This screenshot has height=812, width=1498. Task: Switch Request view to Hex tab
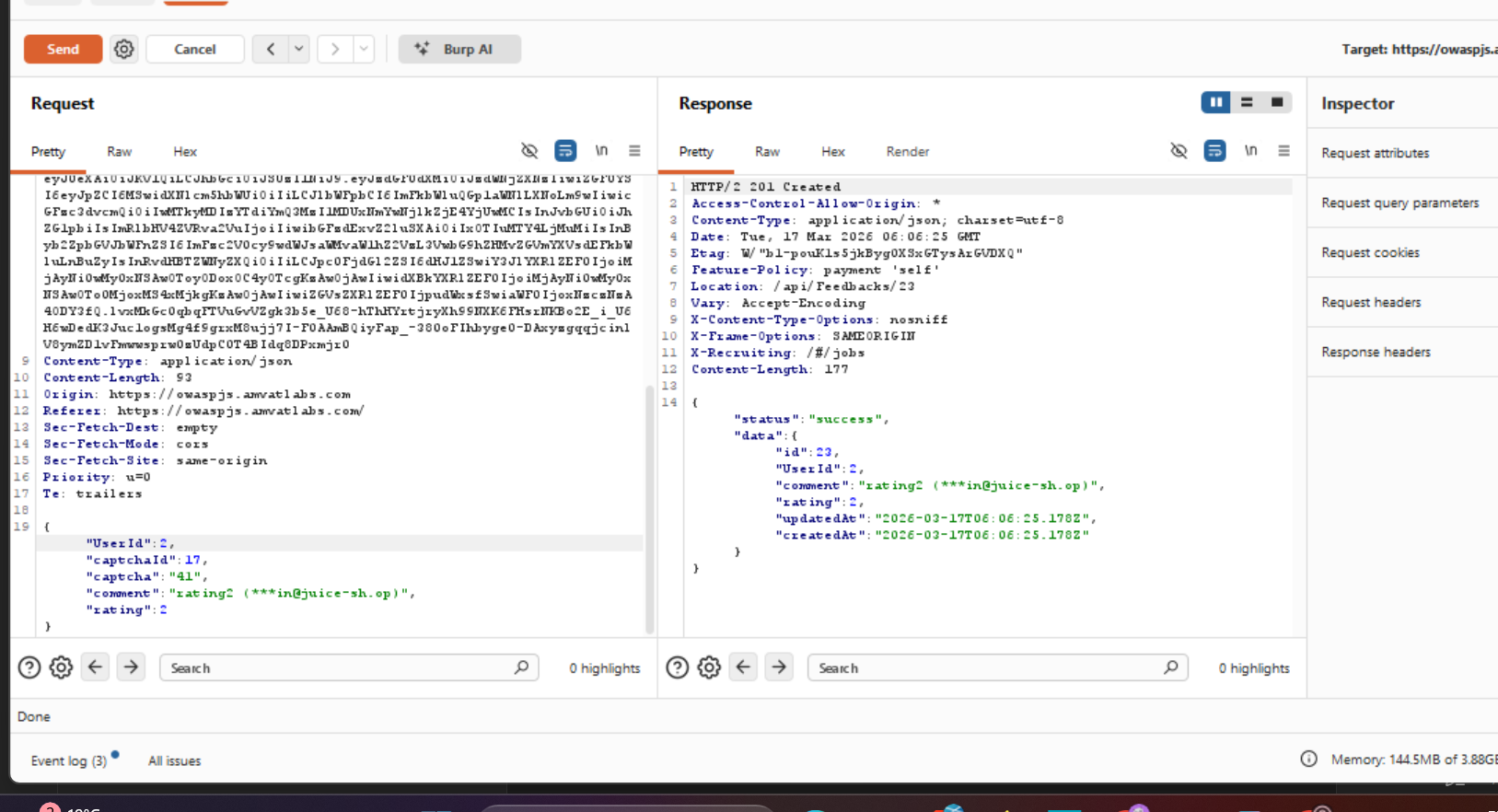coord(185,152)
